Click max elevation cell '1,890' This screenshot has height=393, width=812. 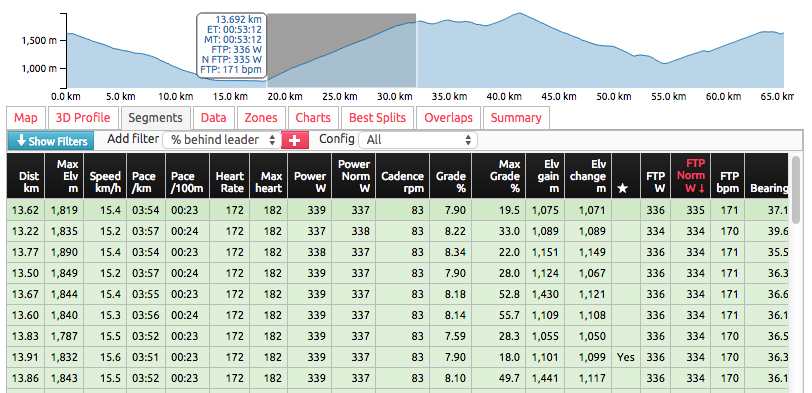(x=64, y=252)
